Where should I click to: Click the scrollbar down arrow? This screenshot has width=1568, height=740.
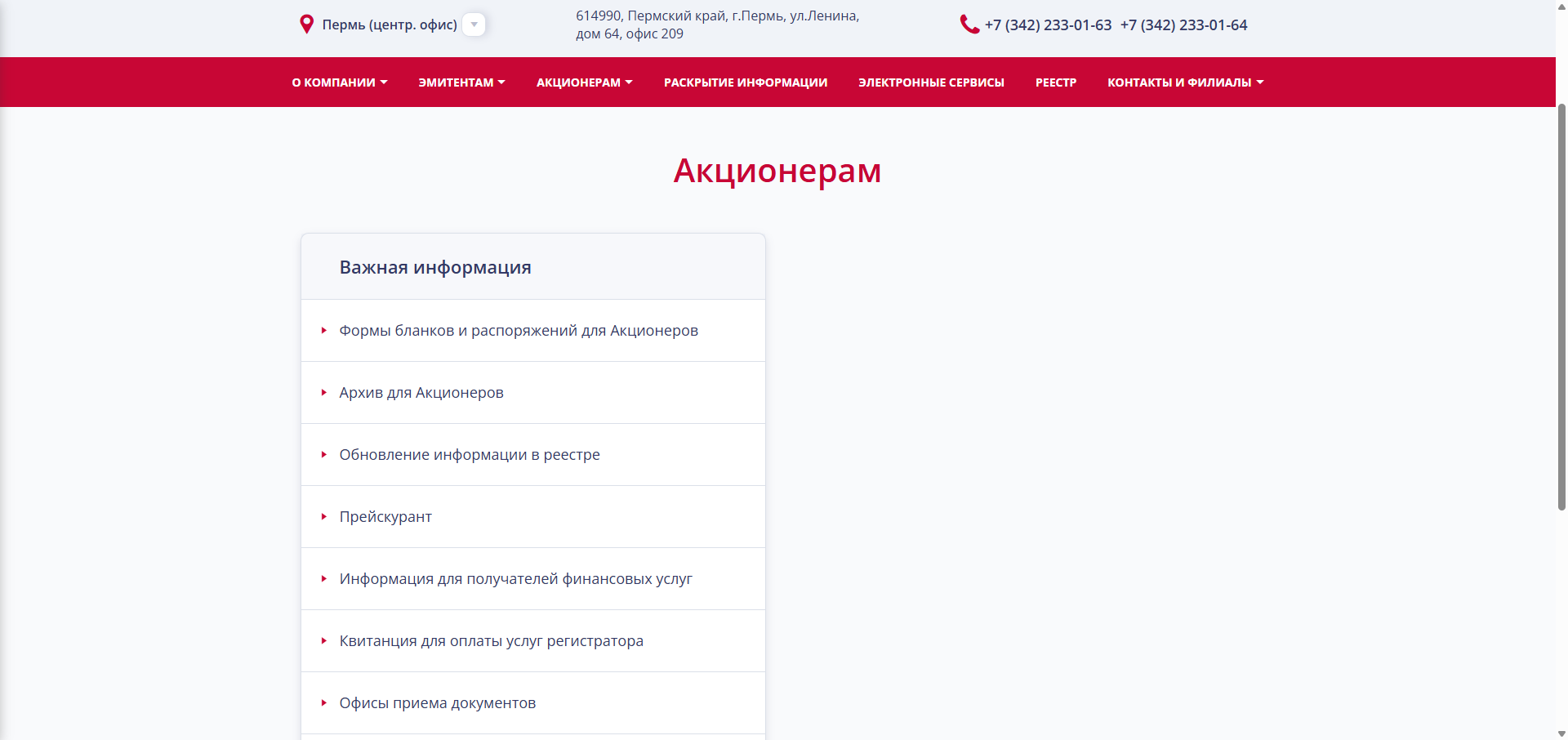click(1561, 733)
